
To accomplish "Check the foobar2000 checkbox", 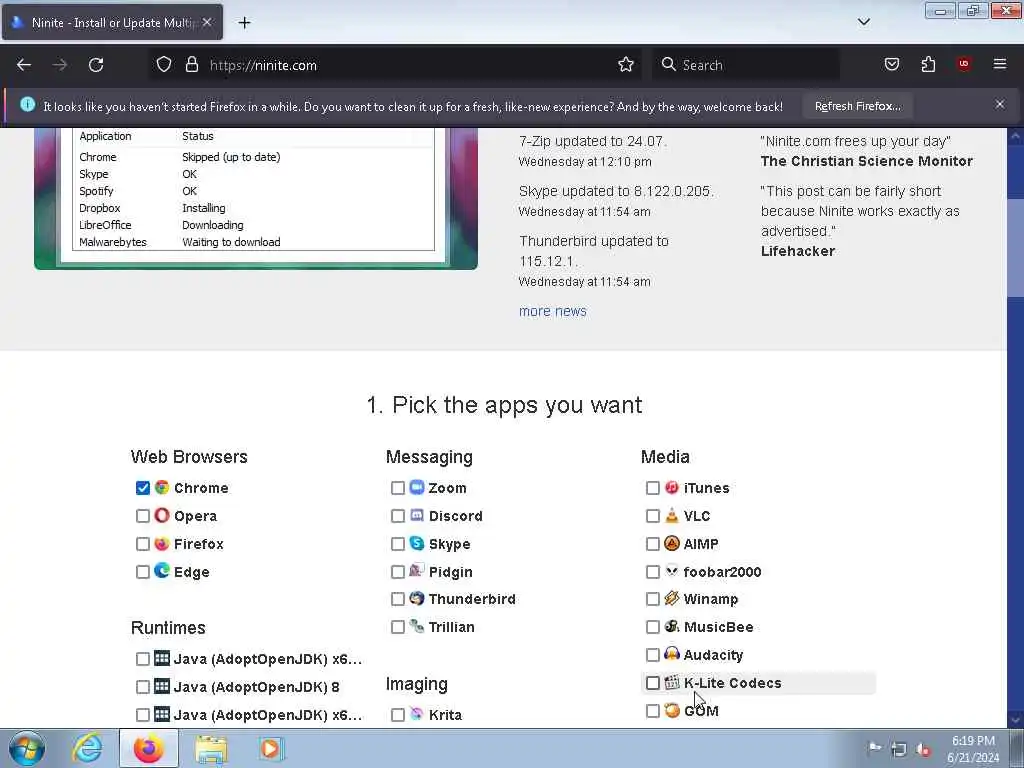I will (652, 572).
